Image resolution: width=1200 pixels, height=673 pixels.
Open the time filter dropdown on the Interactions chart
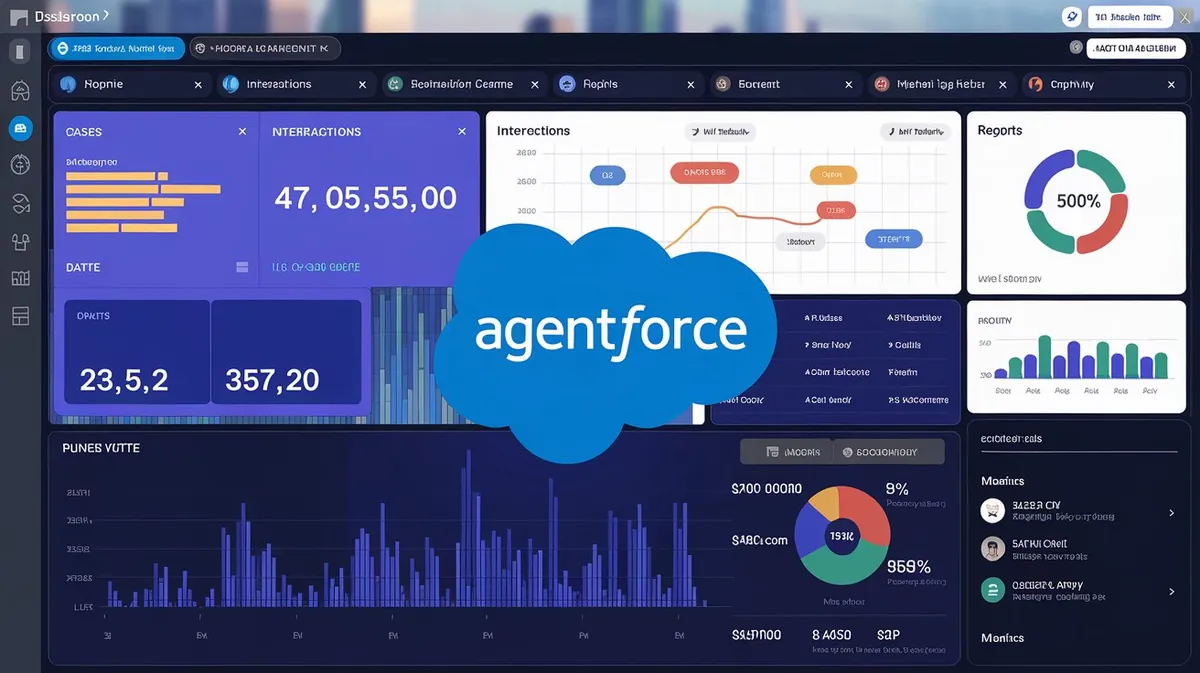[718, 131]
